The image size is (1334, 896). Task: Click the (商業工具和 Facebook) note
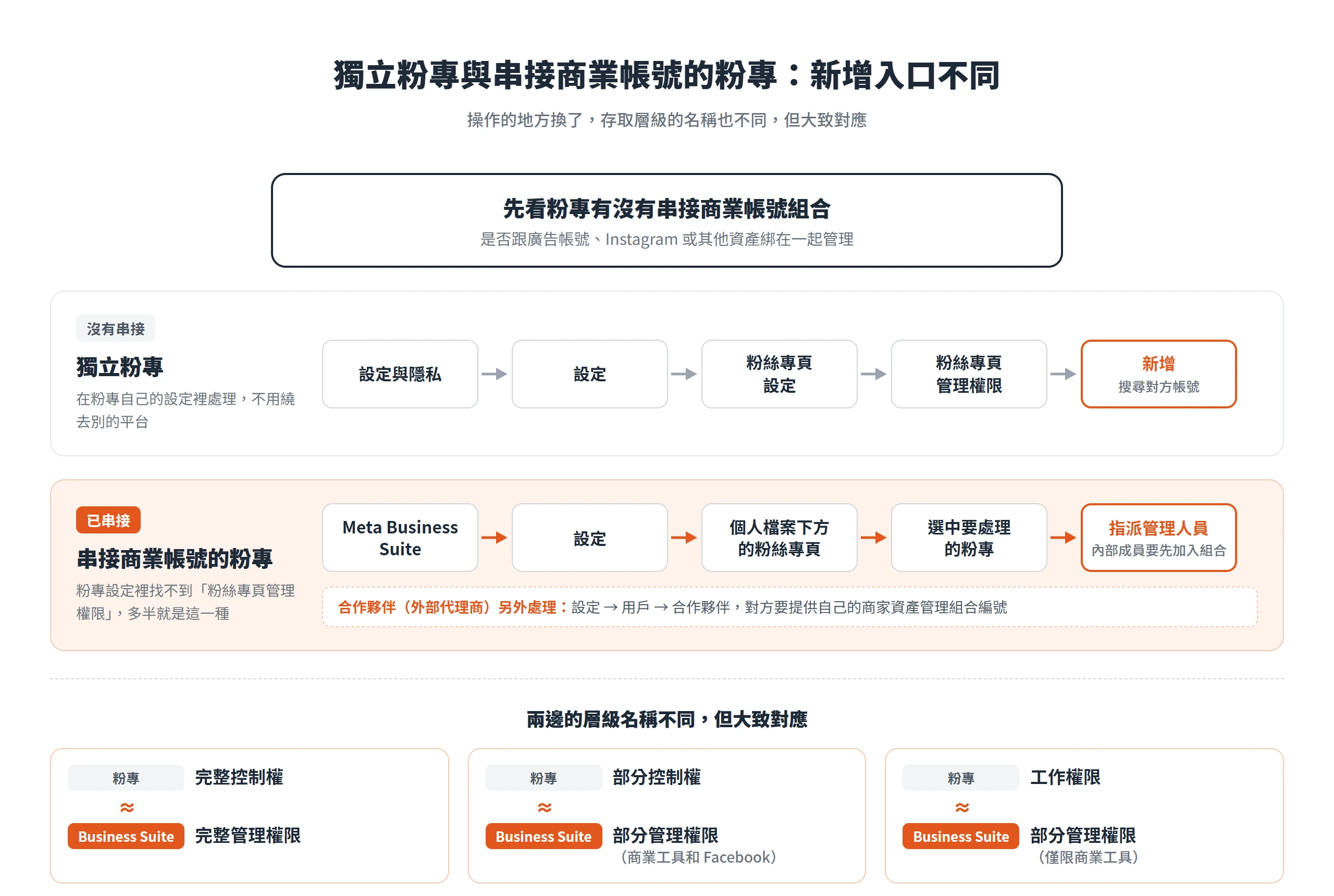point(698,857)
